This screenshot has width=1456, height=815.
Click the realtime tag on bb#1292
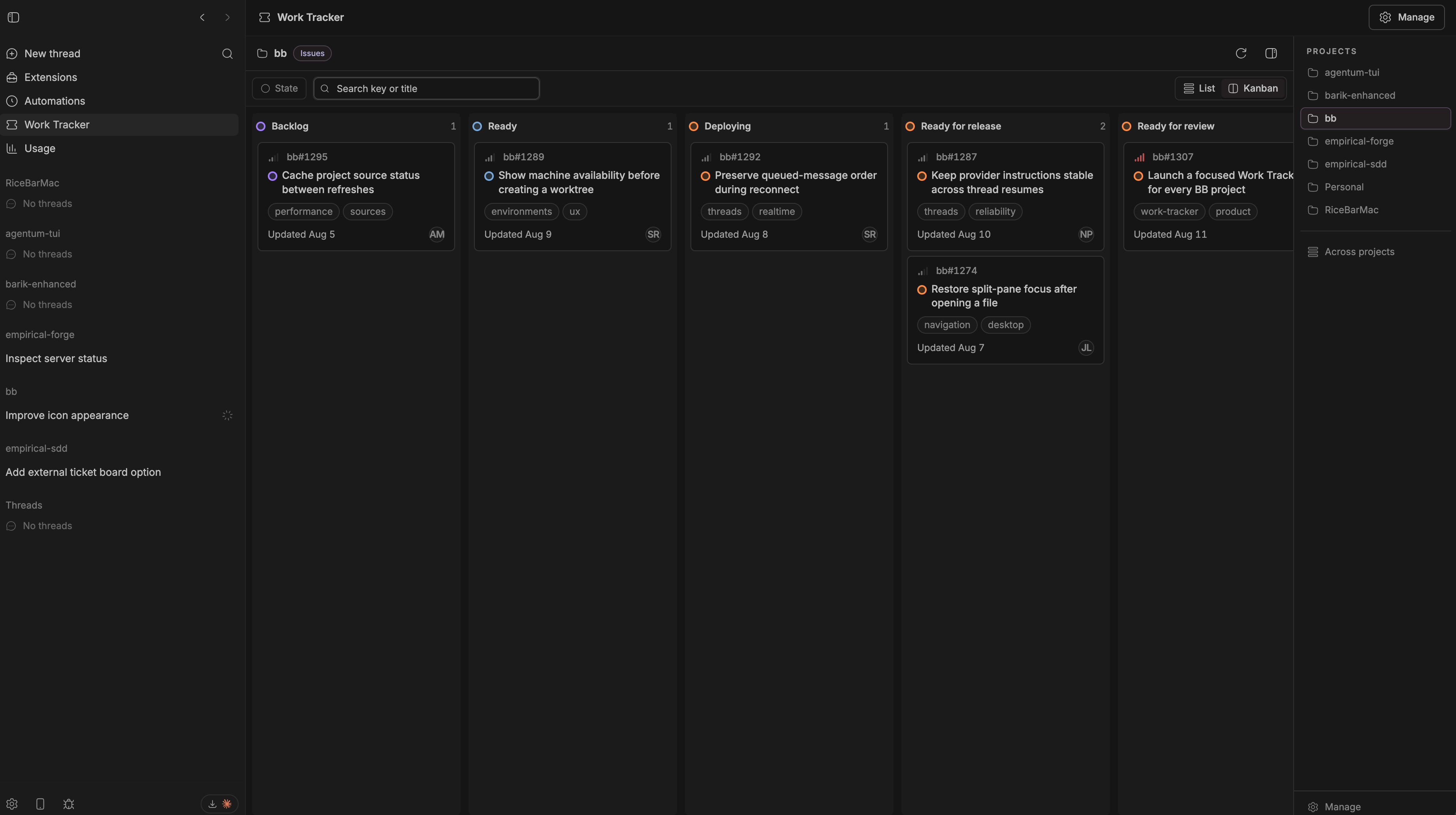tap(777, 212)
